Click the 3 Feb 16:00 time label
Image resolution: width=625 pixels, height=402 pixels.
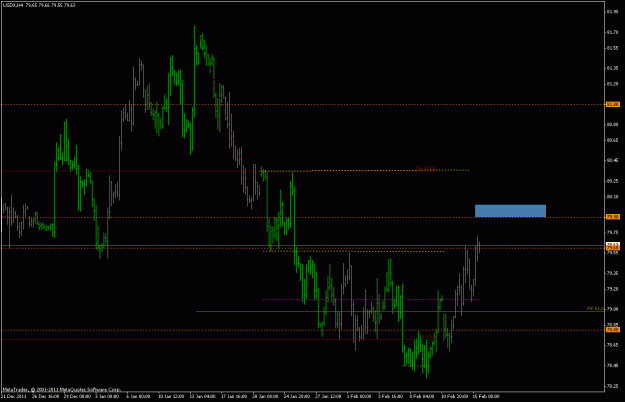[391, 396]
